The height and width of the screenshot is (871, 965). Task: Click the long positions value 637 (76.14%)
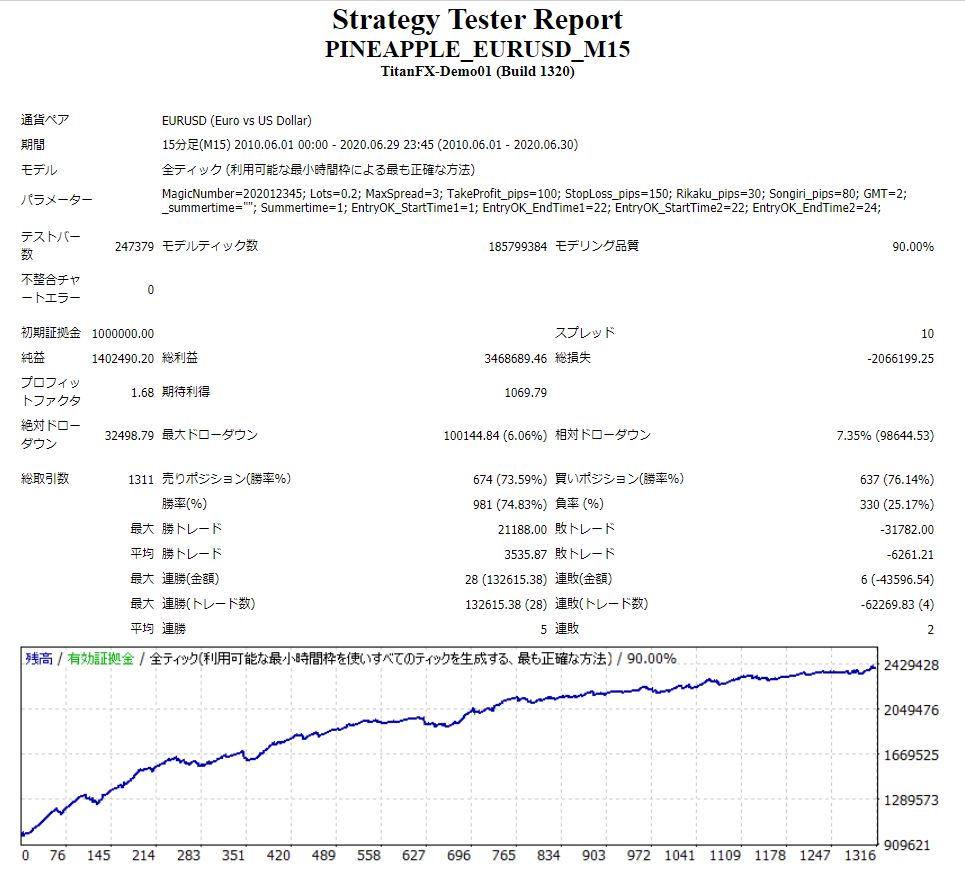coord(897,479)
